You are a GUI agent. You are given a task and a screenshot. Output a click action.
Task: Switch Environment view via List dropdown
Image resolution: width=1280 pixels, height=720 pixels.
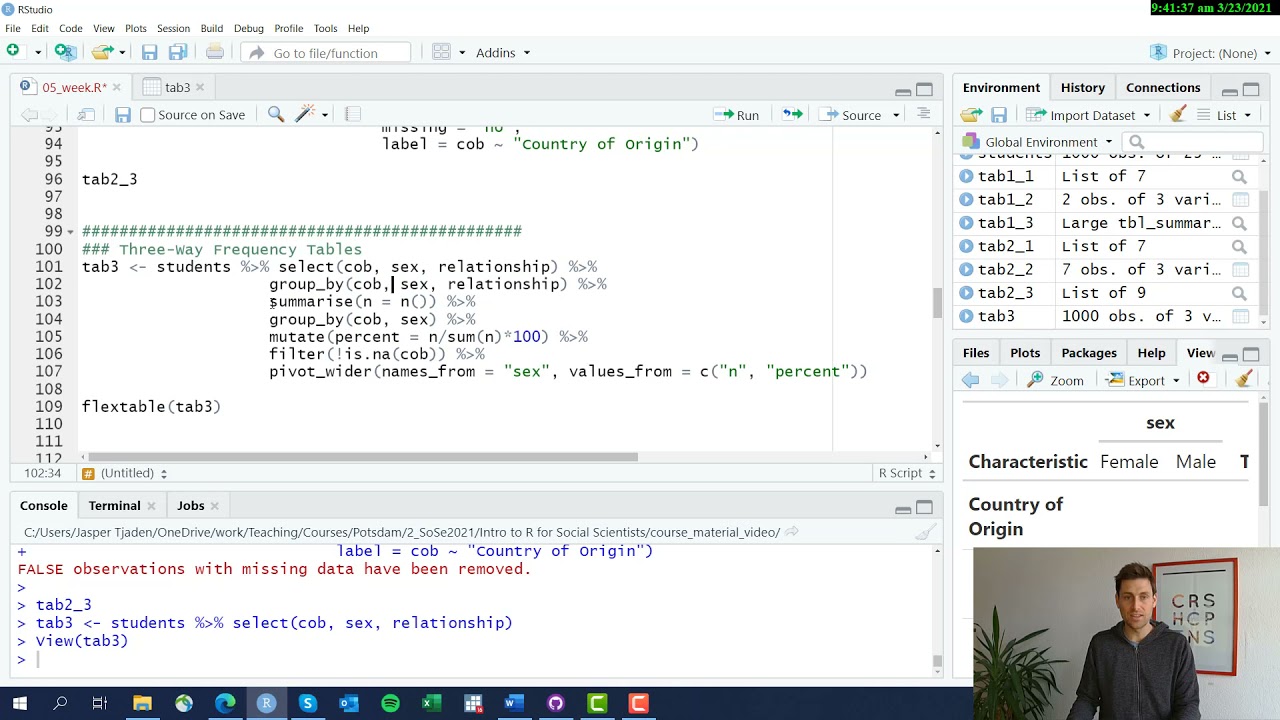[x=1223, y=115]
